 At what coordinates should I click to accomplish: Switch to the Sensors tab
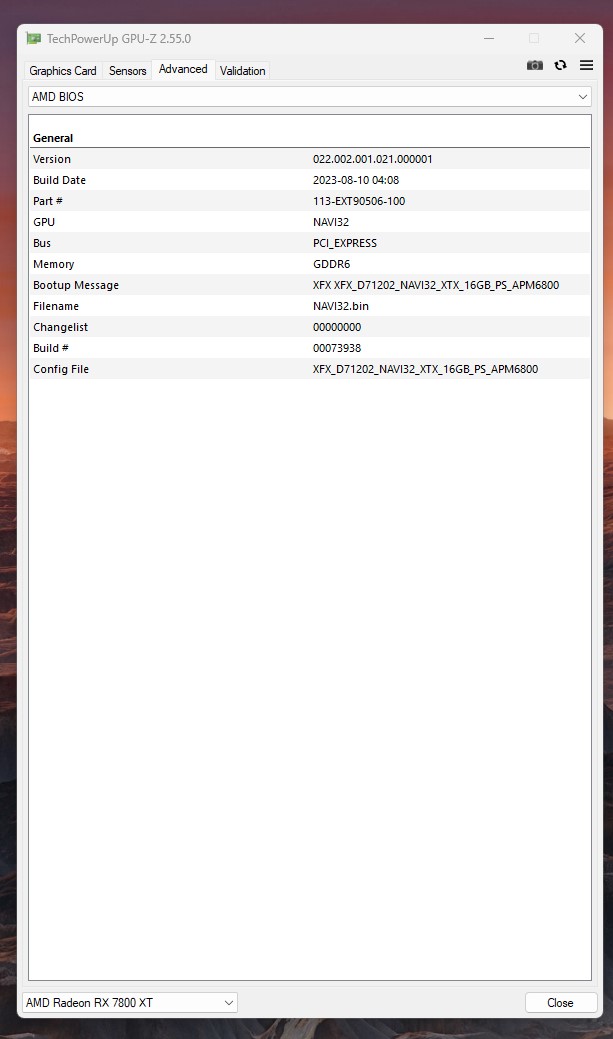tap(127, 71)
